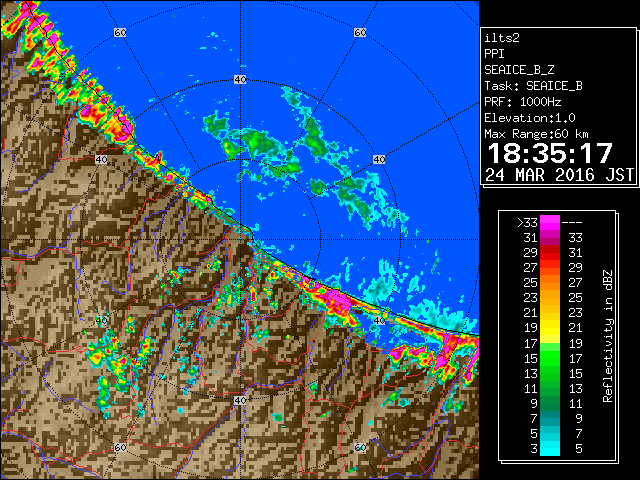Click the radar origin at center crosshair
640x480 pixels.
240,240
